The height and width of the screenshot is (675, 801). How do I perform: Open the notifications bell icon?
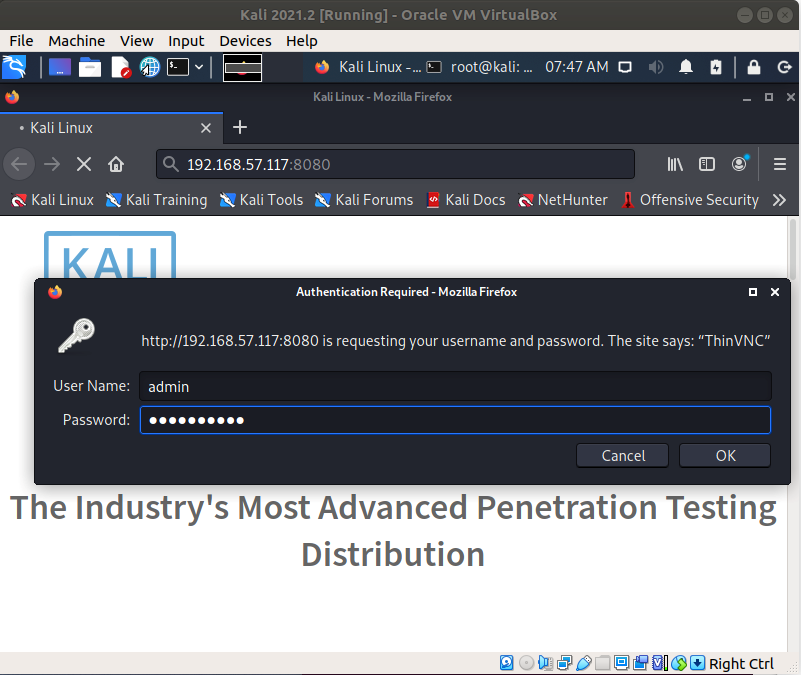tap(686, 67)
